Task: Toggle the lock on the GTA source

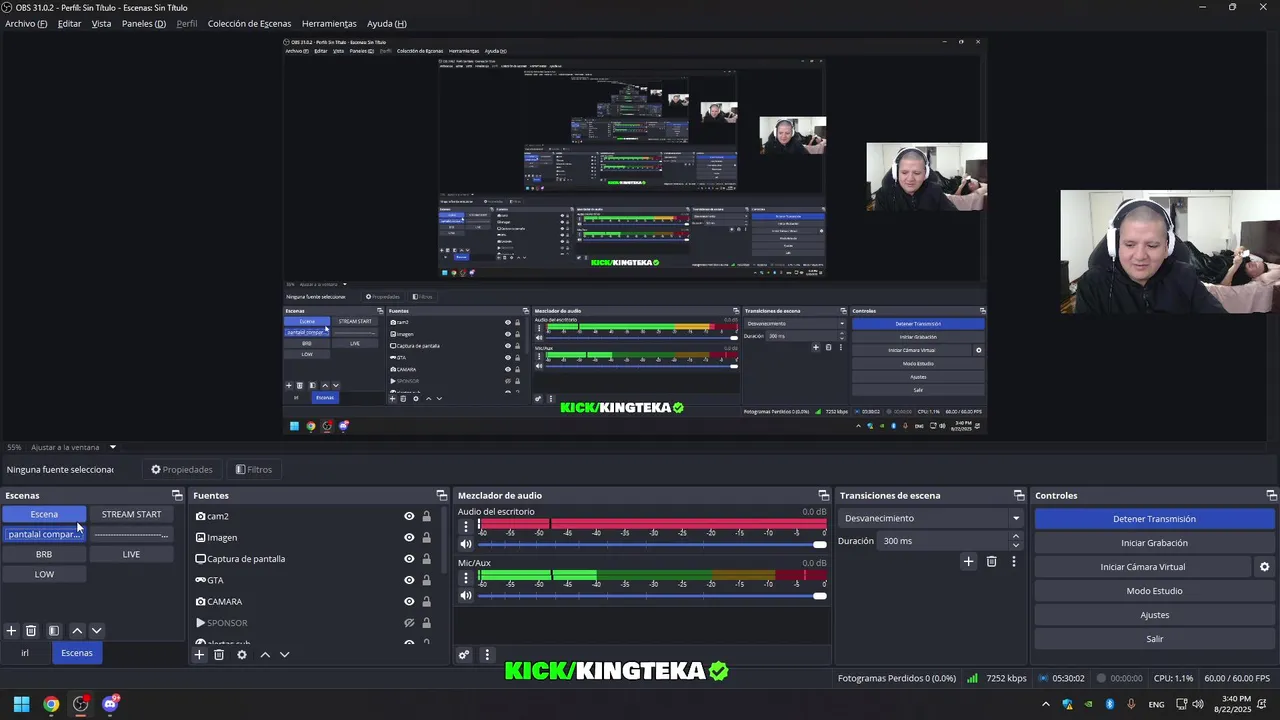Action: click(x=427, y=580)
